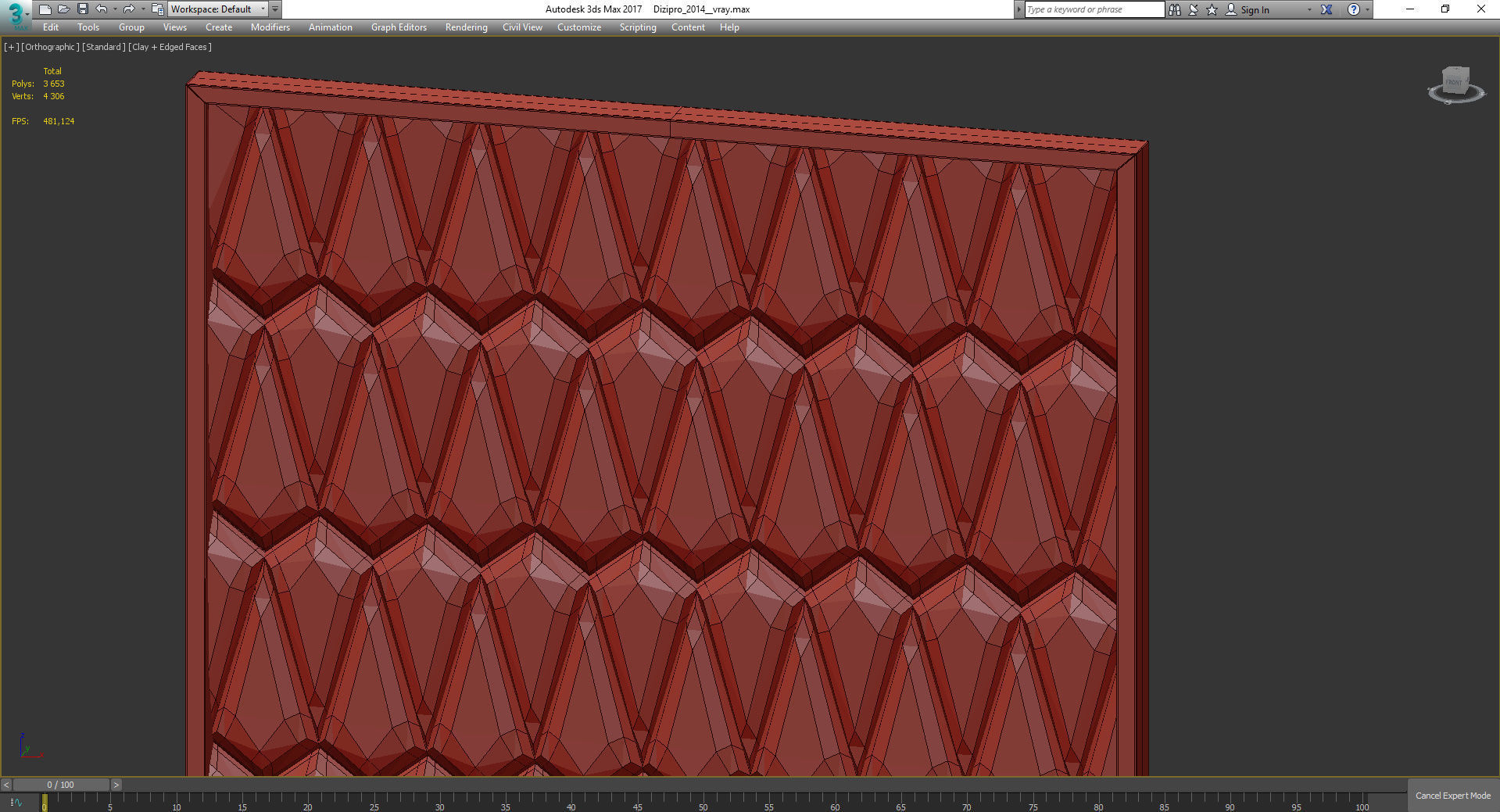Open the Animation menu
Viewport: 1500px width, 812px height.
[x=331, y=27]
